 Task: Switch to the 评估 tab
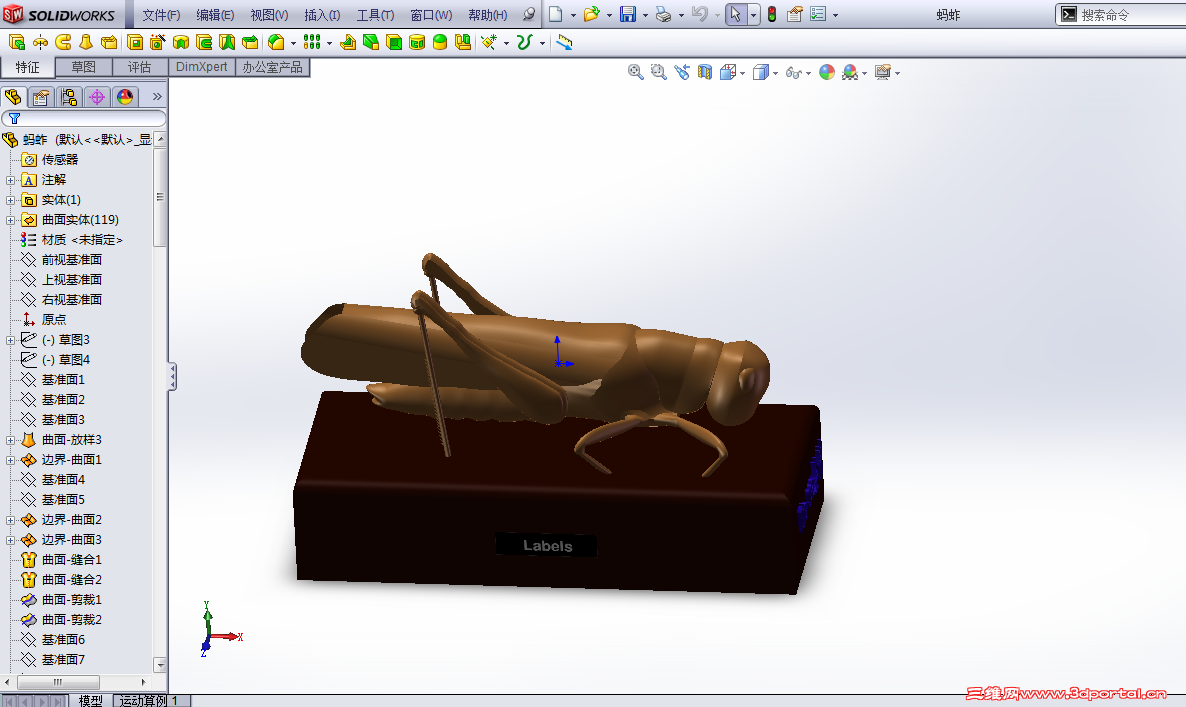pyautogui.click(x=139, y=67)
